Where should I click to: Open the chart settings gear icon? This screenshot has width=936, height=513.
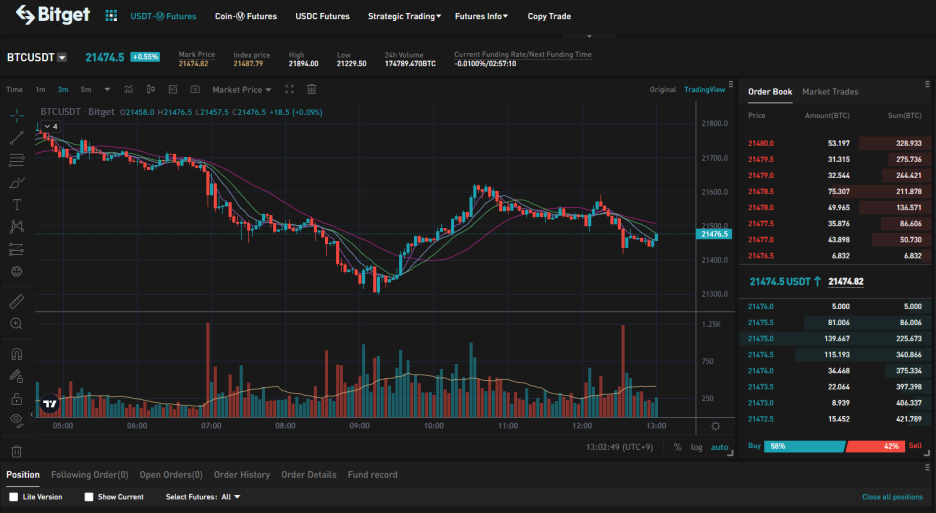click(x=716, y=426)
